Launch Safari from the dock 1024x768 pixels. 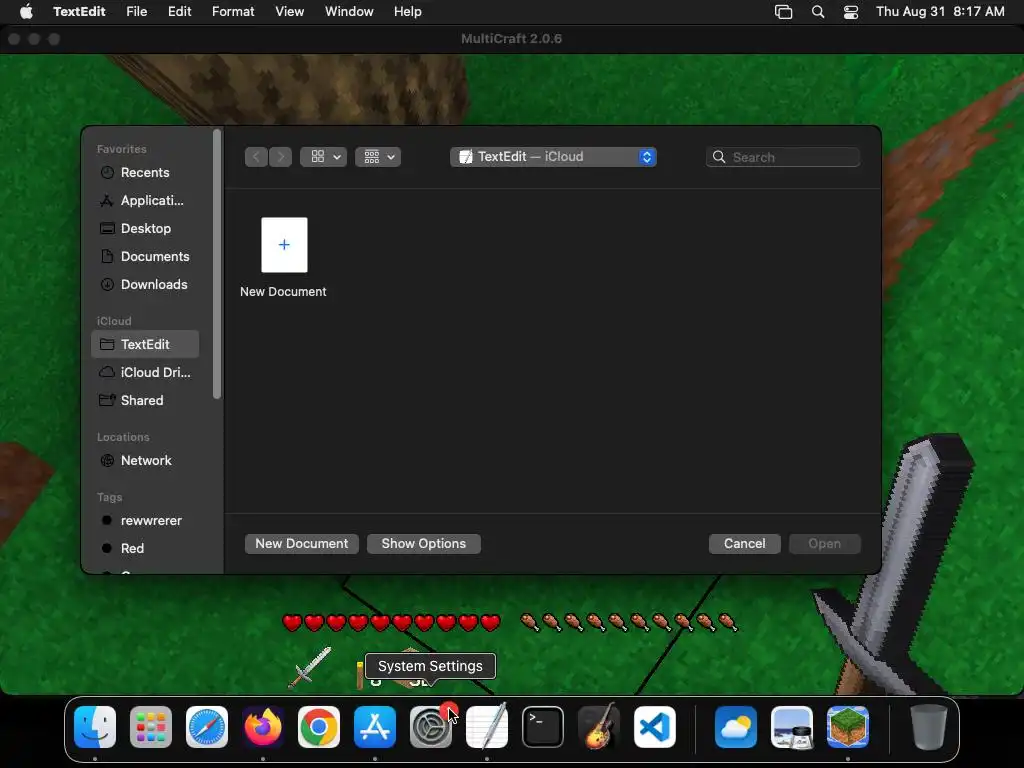207,727
